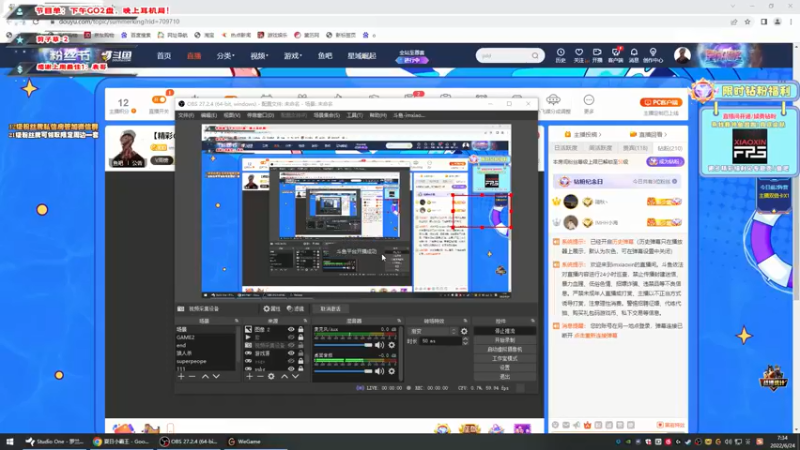Toggle lock on 图像 2 source

301,330
